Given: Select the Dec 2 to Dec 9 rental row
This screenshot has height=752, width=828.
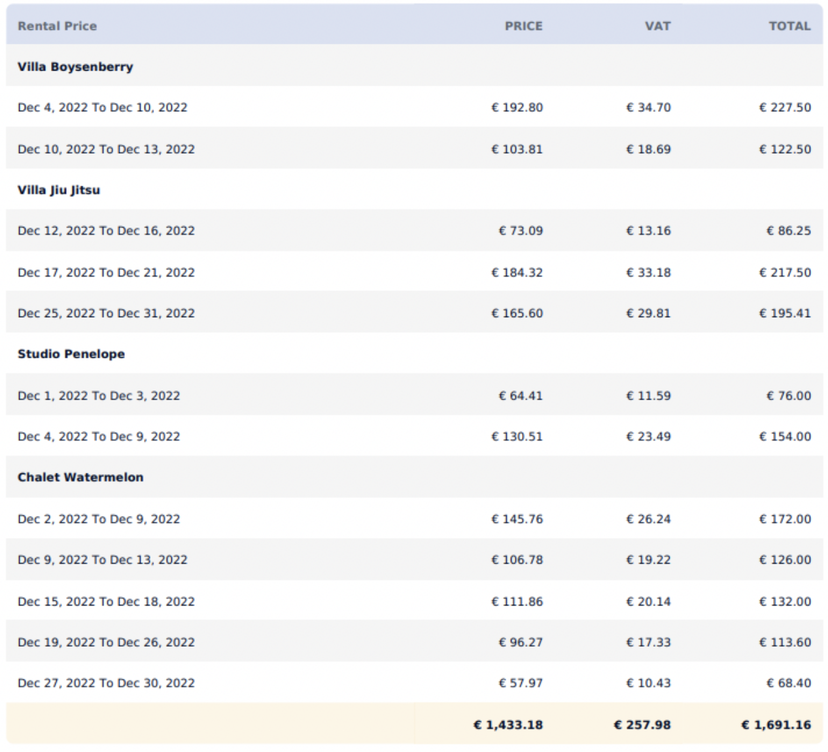Looking at the screenshot, I should click(x=100, y=519).
